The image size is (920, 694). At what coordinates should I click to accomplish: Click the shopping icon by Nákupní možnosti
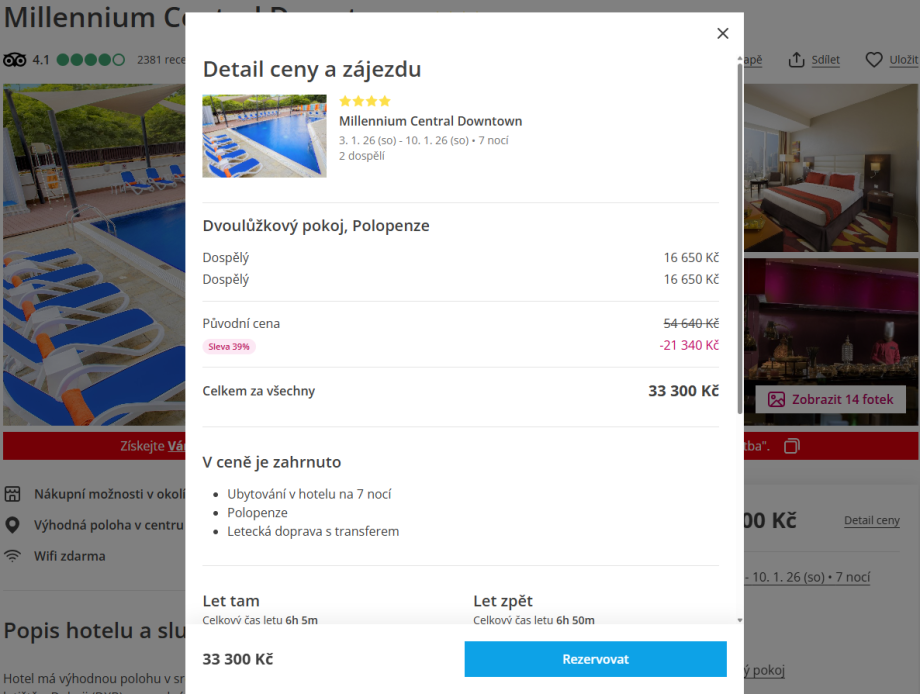(x=13, y=494)
